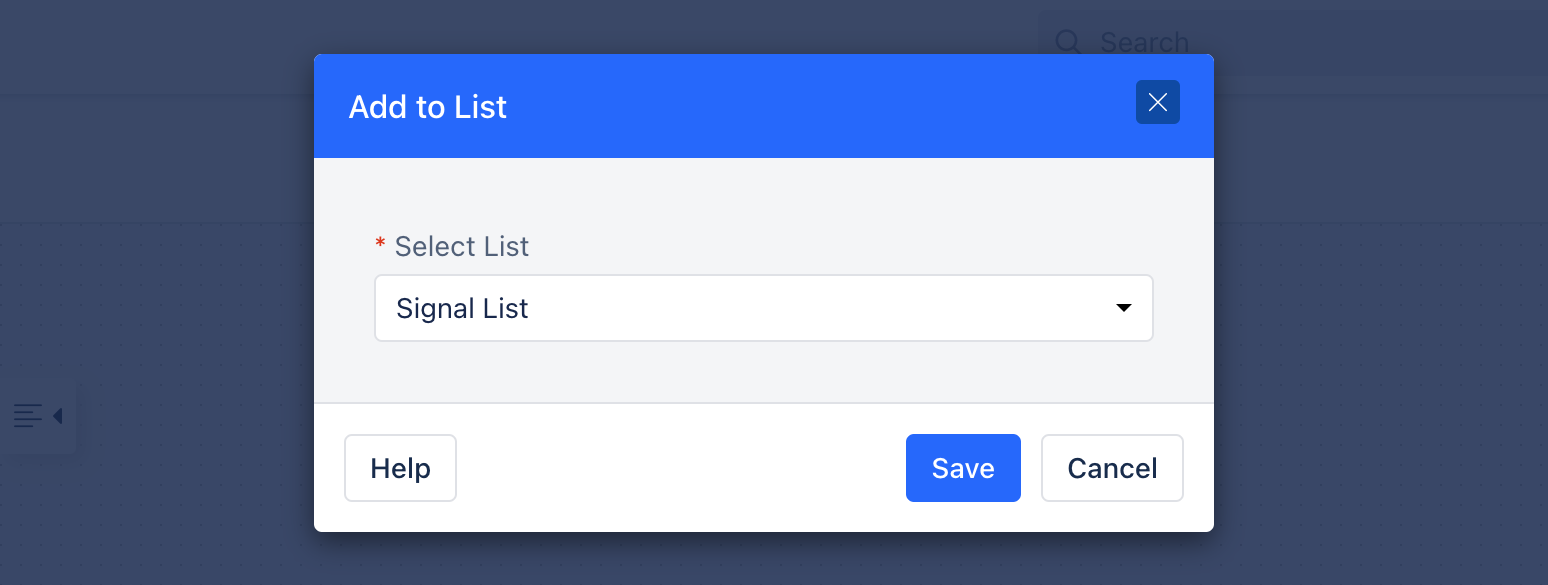The height and width of the screenshot is (585, 1548).
Task: Save the list selection
Action: coord(963,468)
